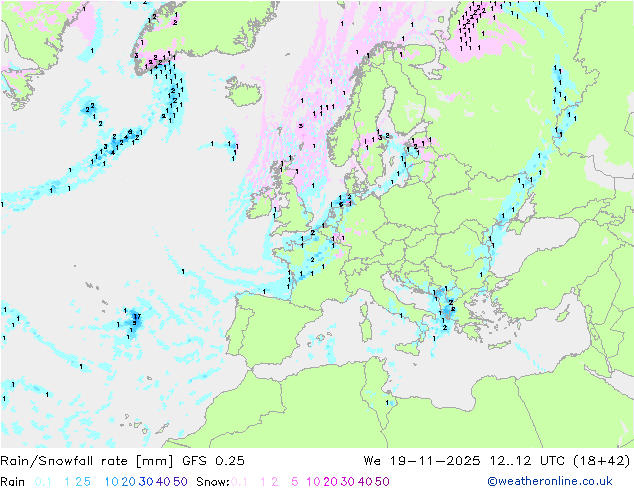This screenshot has height=490, width=634.
Task: Select the 'Rain/Snowfall rate [mm]' title text
Action: pos(87,461)
